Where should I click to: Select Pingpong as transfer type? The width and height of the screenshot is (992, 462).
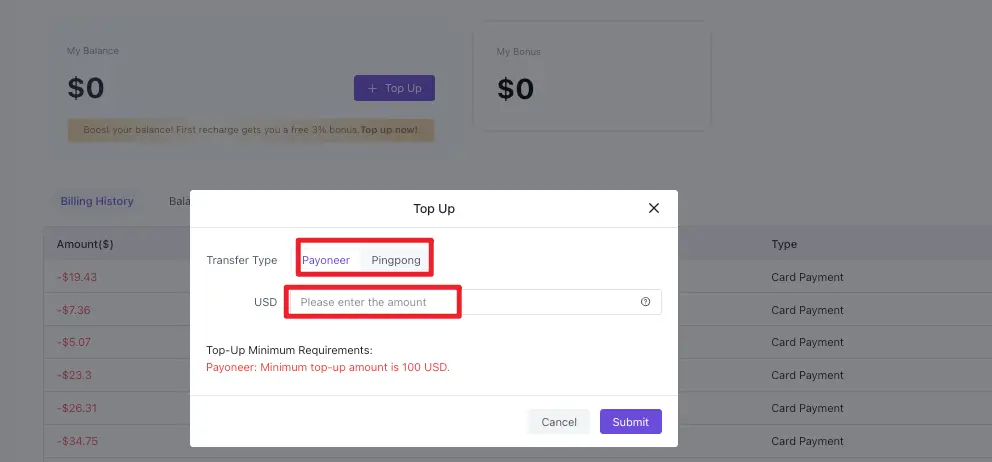[396, 260]
